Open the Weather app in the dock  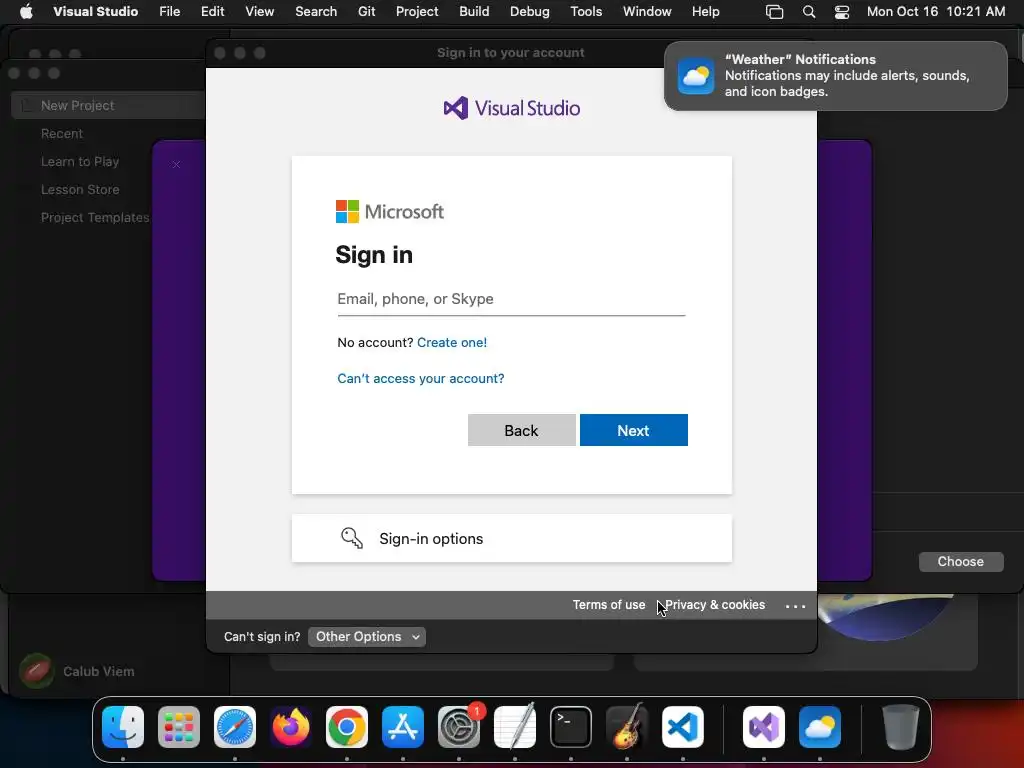tap(820, 727)
